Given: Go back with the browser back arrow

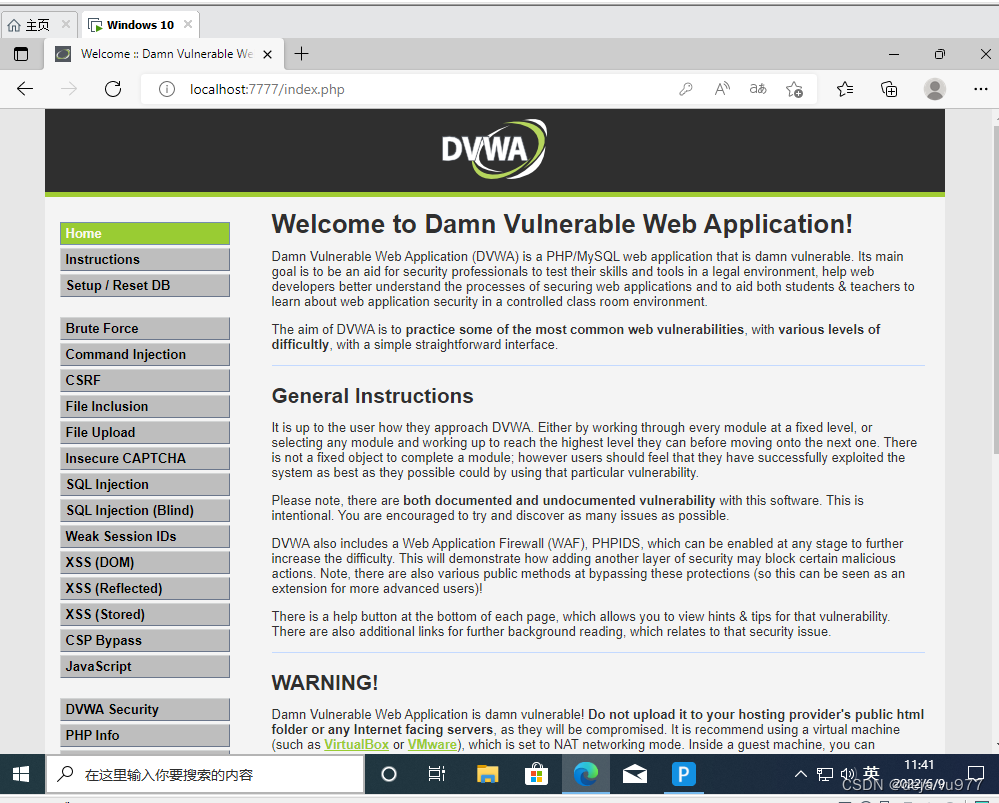Looking at the screenshot, I should click(25, 89).
